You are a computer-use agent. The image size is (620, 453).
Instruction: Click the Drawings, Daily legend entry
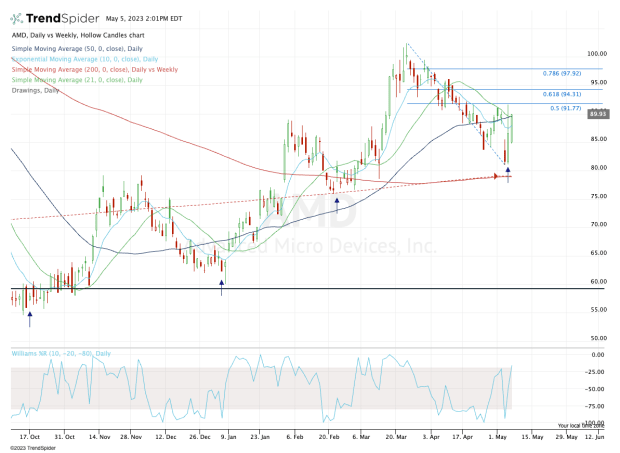coord(38,88)
